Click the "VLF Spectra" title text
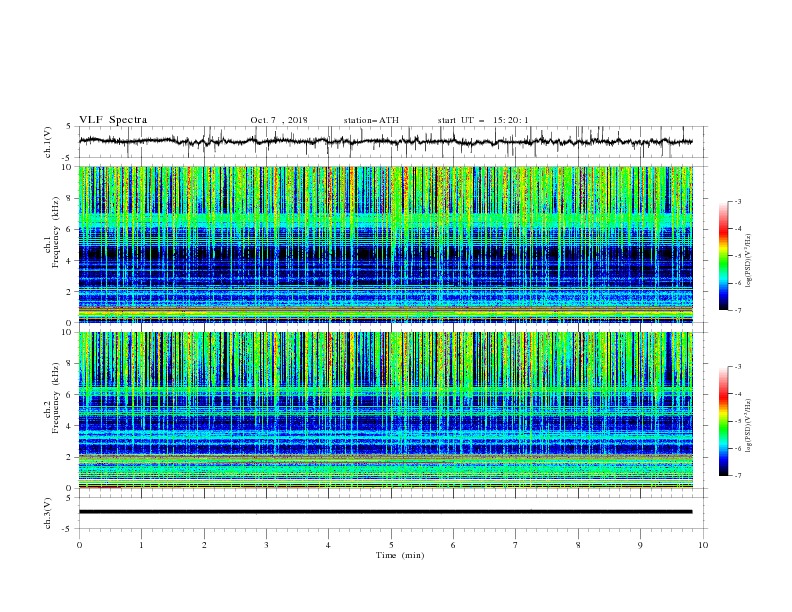This screenshot has width=792, height=612. [x=113, y=120]
